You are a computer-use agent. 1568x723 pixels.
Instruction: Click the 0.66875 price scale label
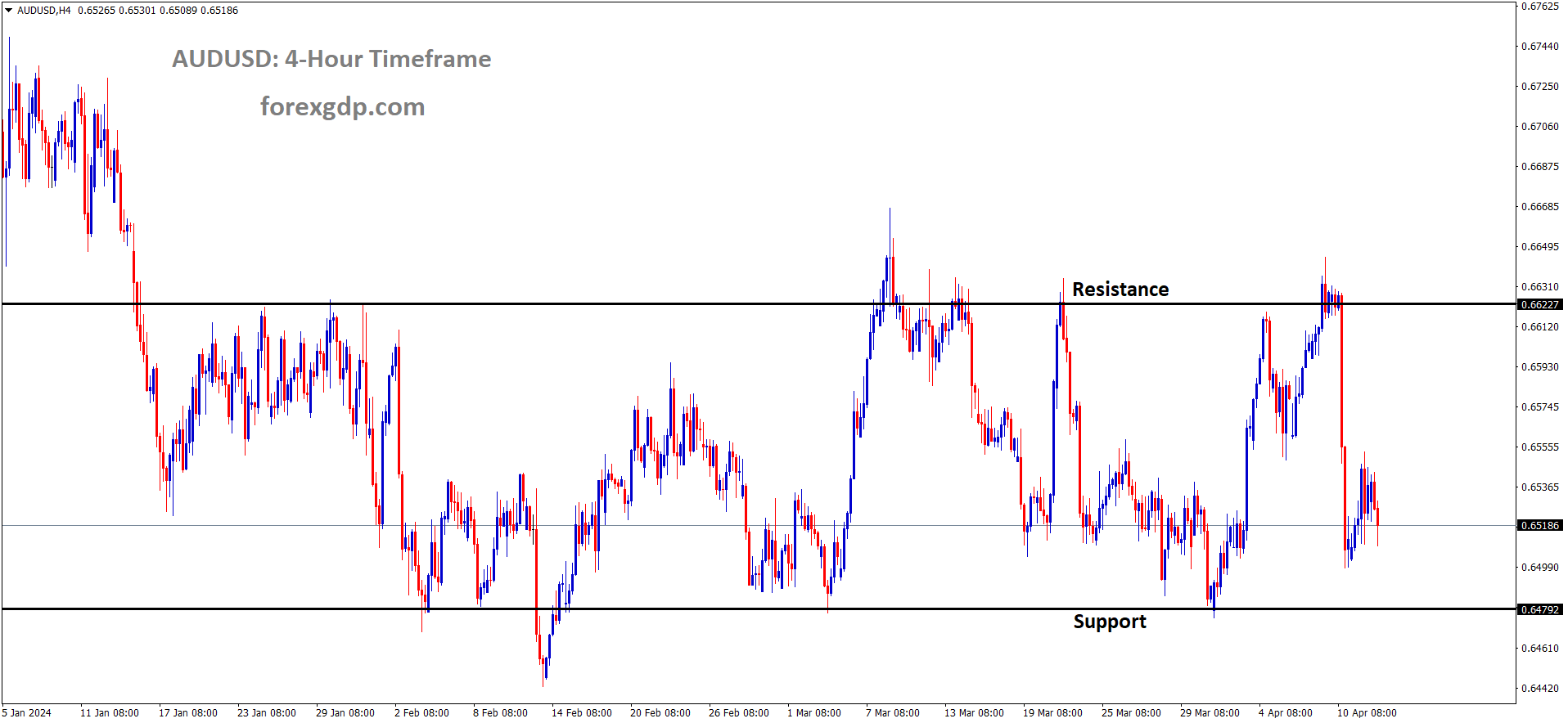pos(1540,166)
